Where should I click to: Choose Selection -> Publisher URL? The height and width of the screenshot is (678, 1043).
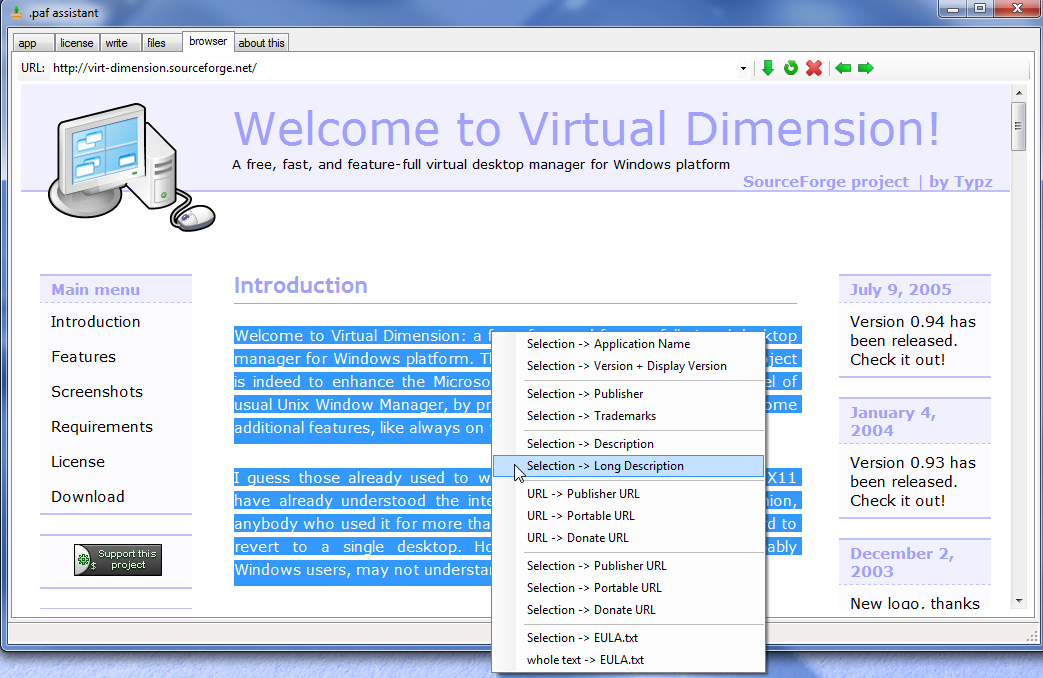[x=628, y=566]
